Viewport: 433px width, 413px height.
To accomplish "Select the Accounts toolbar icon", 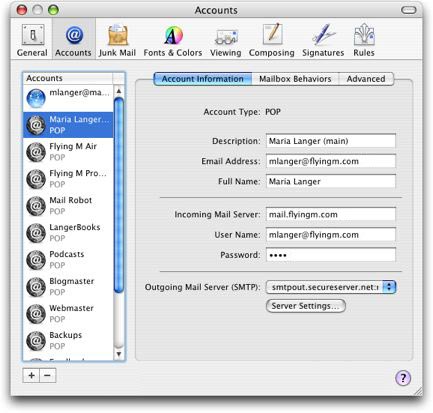I will tap(73, 40).
